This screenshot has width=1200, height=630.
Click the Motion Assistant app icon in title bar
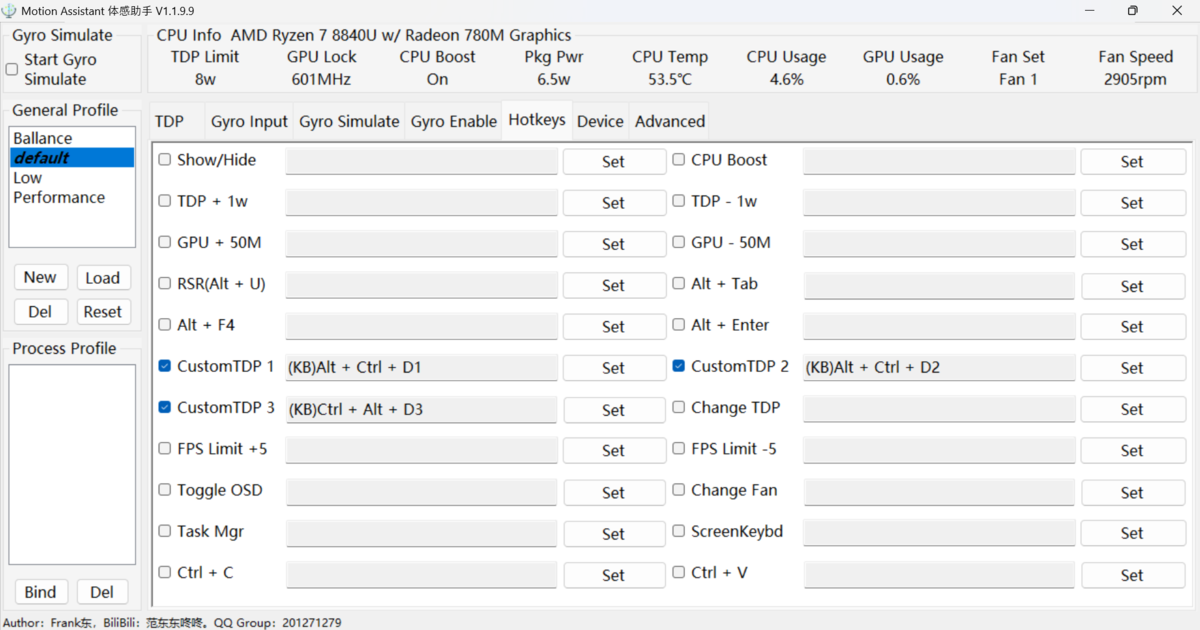pos(10,10)
